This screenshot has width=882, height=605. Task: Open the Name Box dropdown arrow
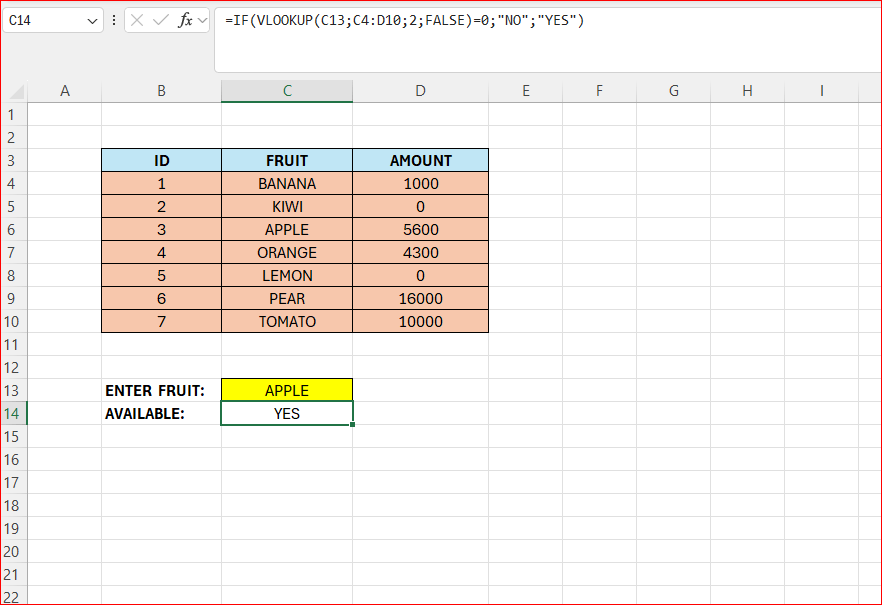tap(87, 20)
